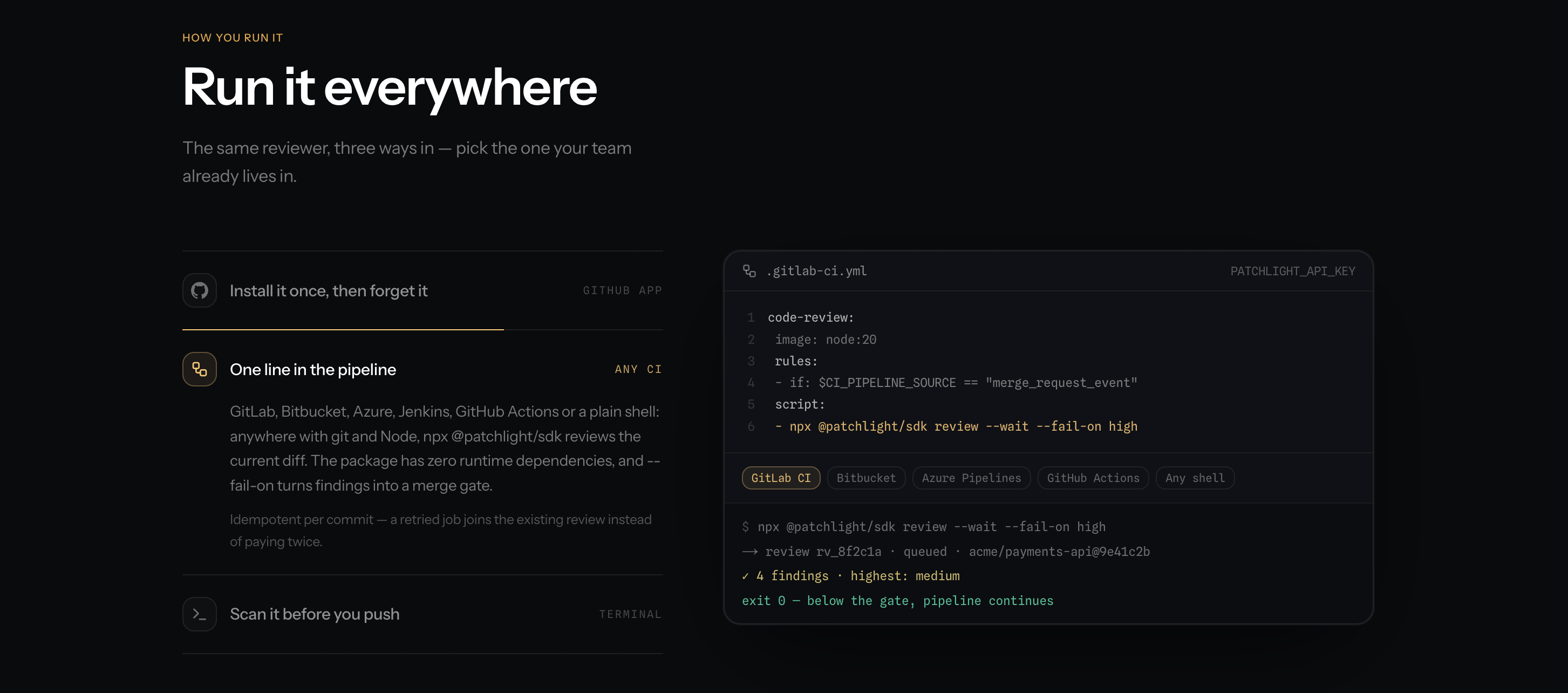Expand Install it once, then forget it
The height and width of the screenshot is (693, 1568).
pos(422,290)
